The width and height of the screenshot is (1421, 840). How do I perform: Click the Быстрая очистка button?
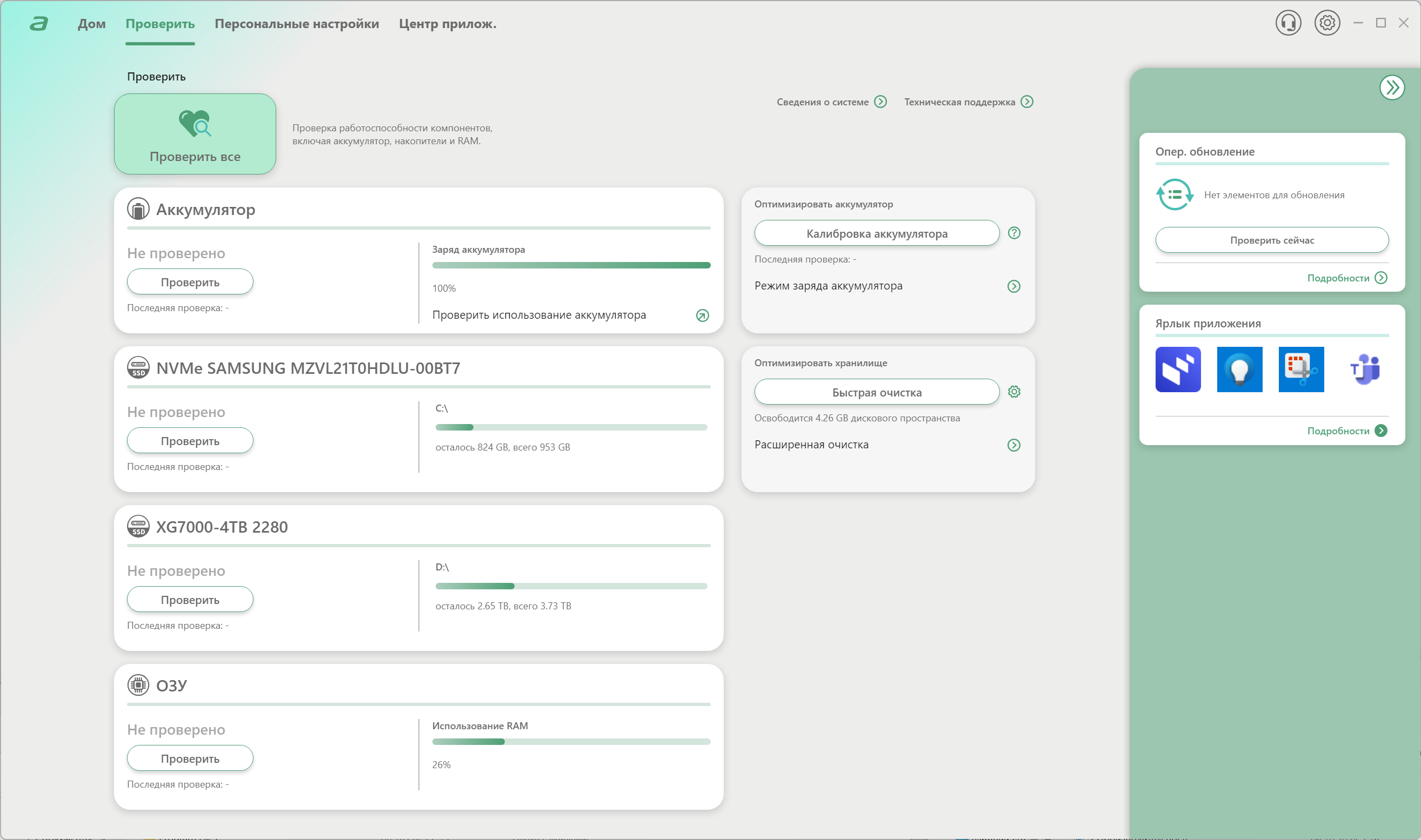(x=876, y=392)
